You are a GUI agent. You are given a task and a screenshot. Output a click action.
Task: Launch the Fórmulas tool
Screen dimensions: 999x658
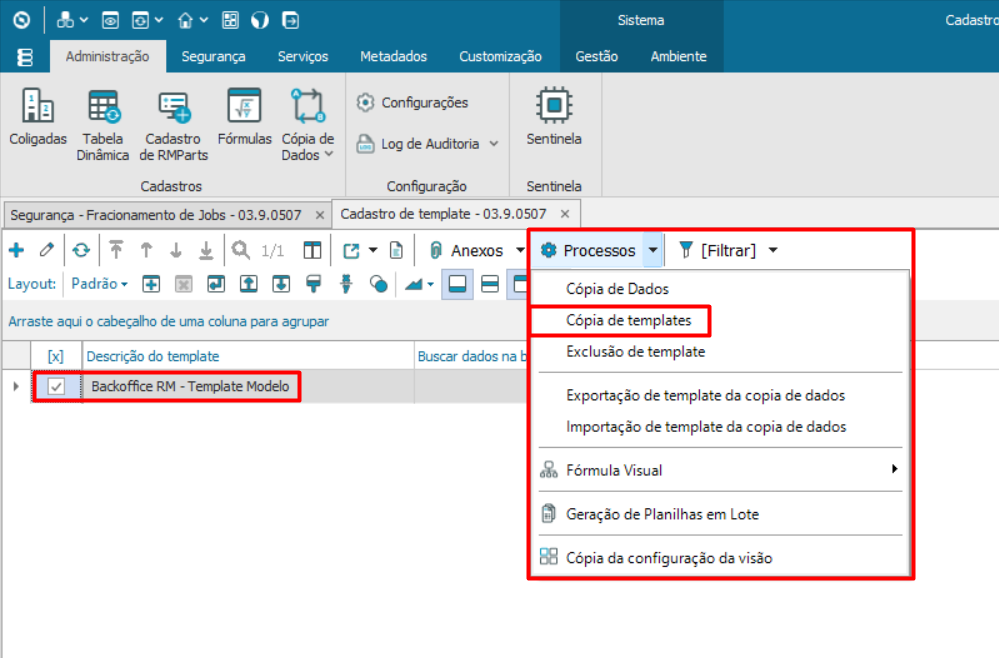click(244, 106)
